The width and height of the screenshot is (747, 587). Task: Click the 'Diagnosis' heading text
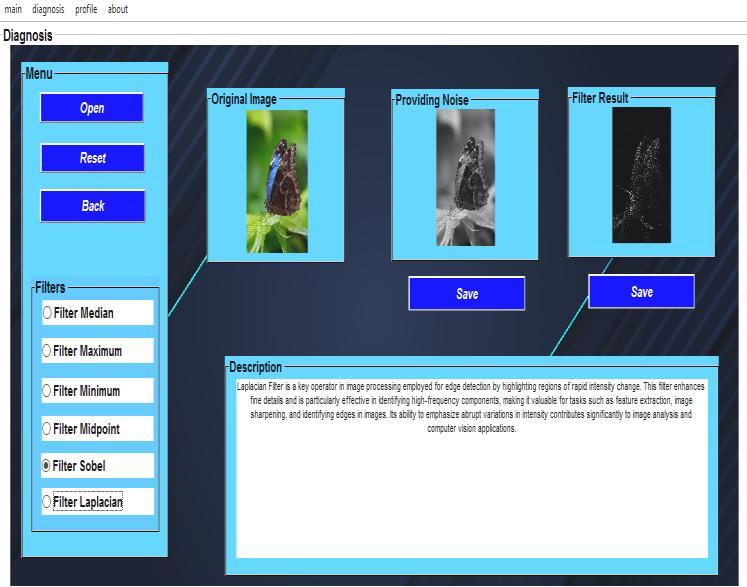coord(28,36)
